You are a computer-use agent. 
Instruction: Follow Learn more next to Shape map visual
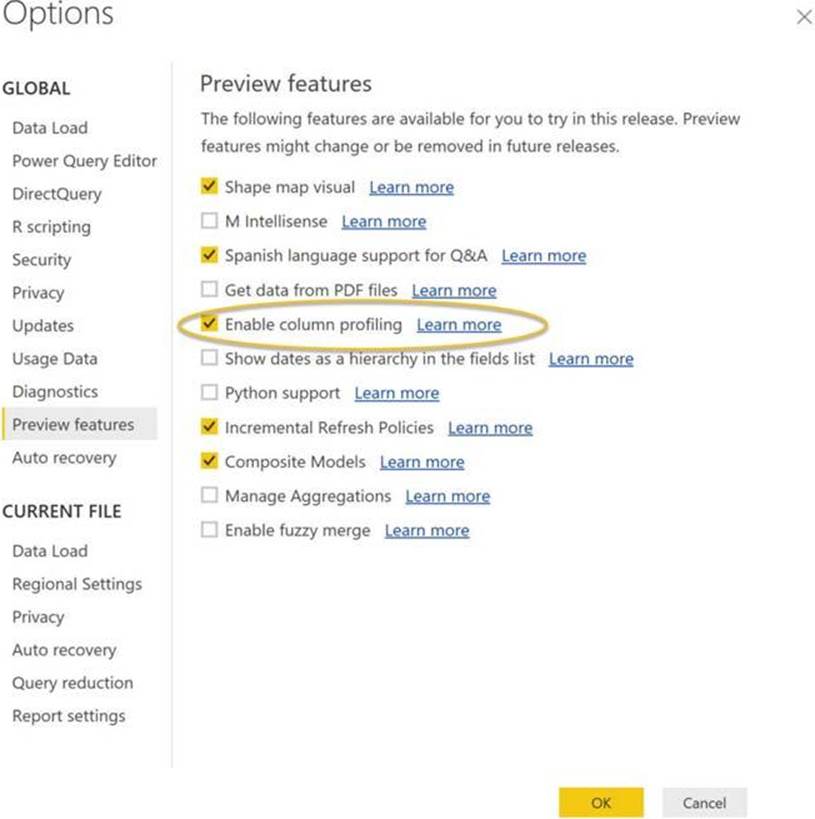click(x=411, y=187)
